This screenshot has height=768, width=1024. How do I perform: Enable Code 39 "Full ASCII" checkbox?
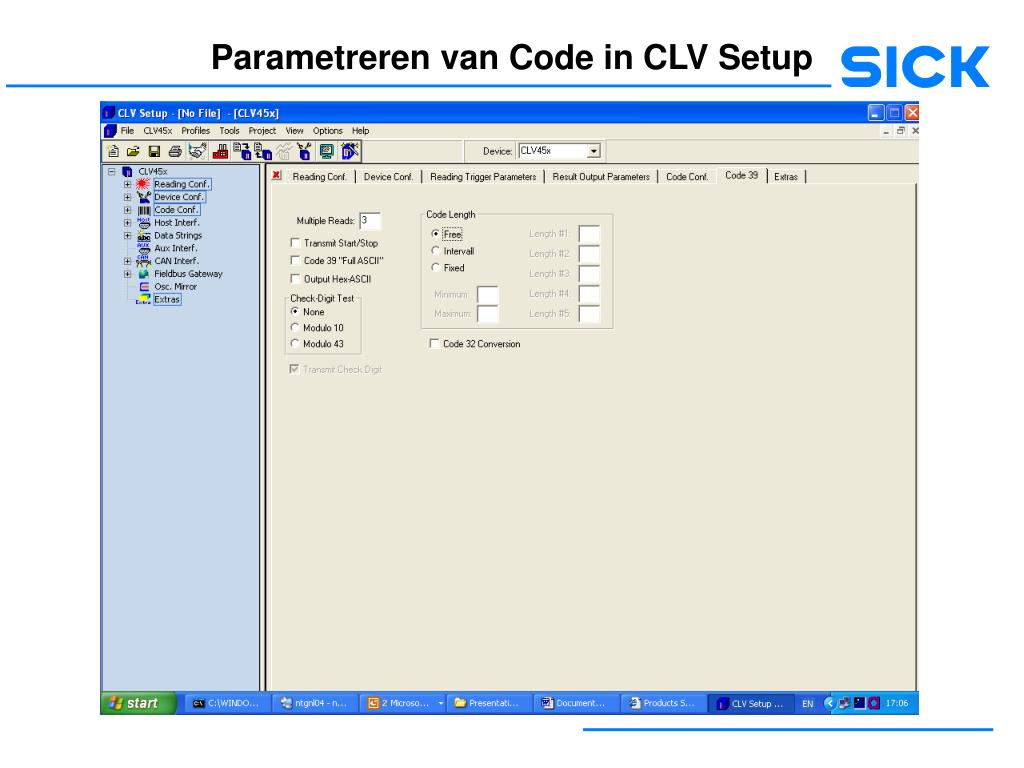295,261
